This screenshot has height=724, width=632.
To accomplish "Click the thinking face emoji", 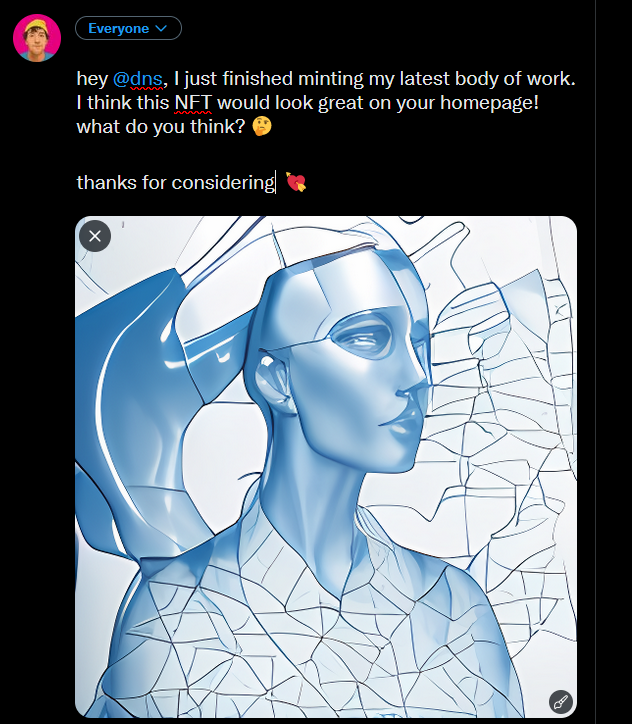I will pos(263,128).
